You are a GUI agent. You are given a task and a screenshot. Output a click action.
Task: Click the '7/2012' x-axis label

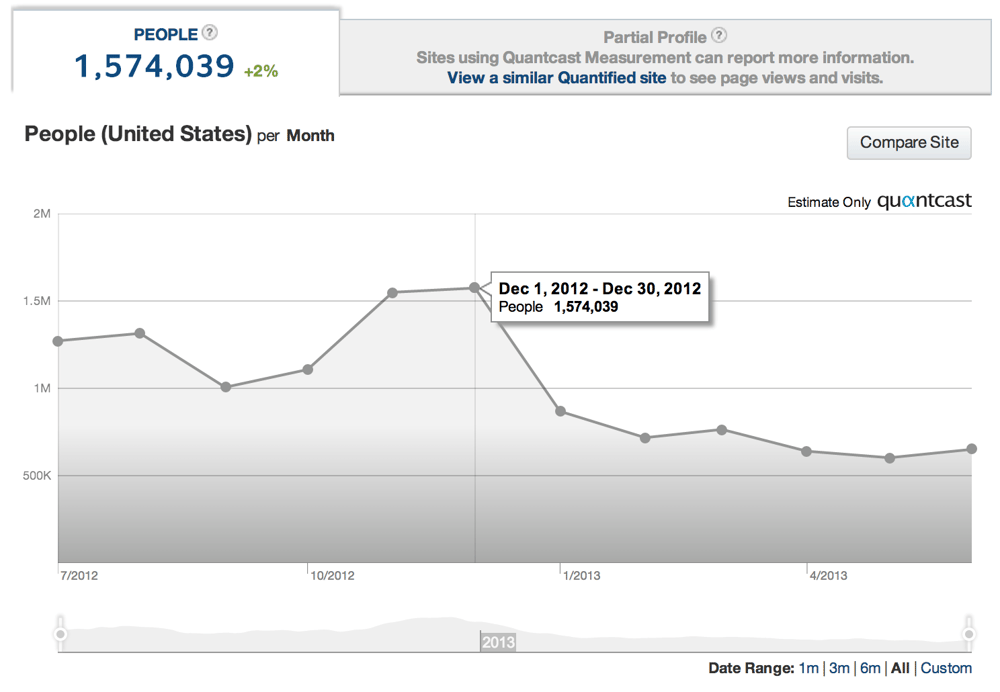(x=79, y=576)
